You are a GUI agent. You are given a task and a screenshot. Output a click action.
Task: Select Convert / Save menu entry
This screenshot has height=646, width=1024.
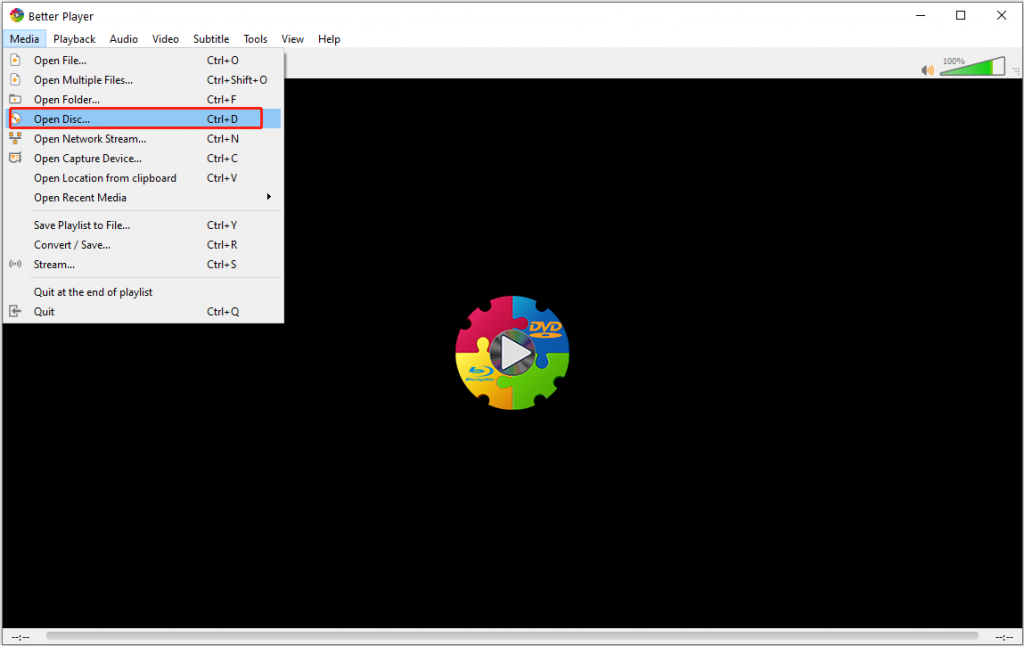tap(72, 245)
